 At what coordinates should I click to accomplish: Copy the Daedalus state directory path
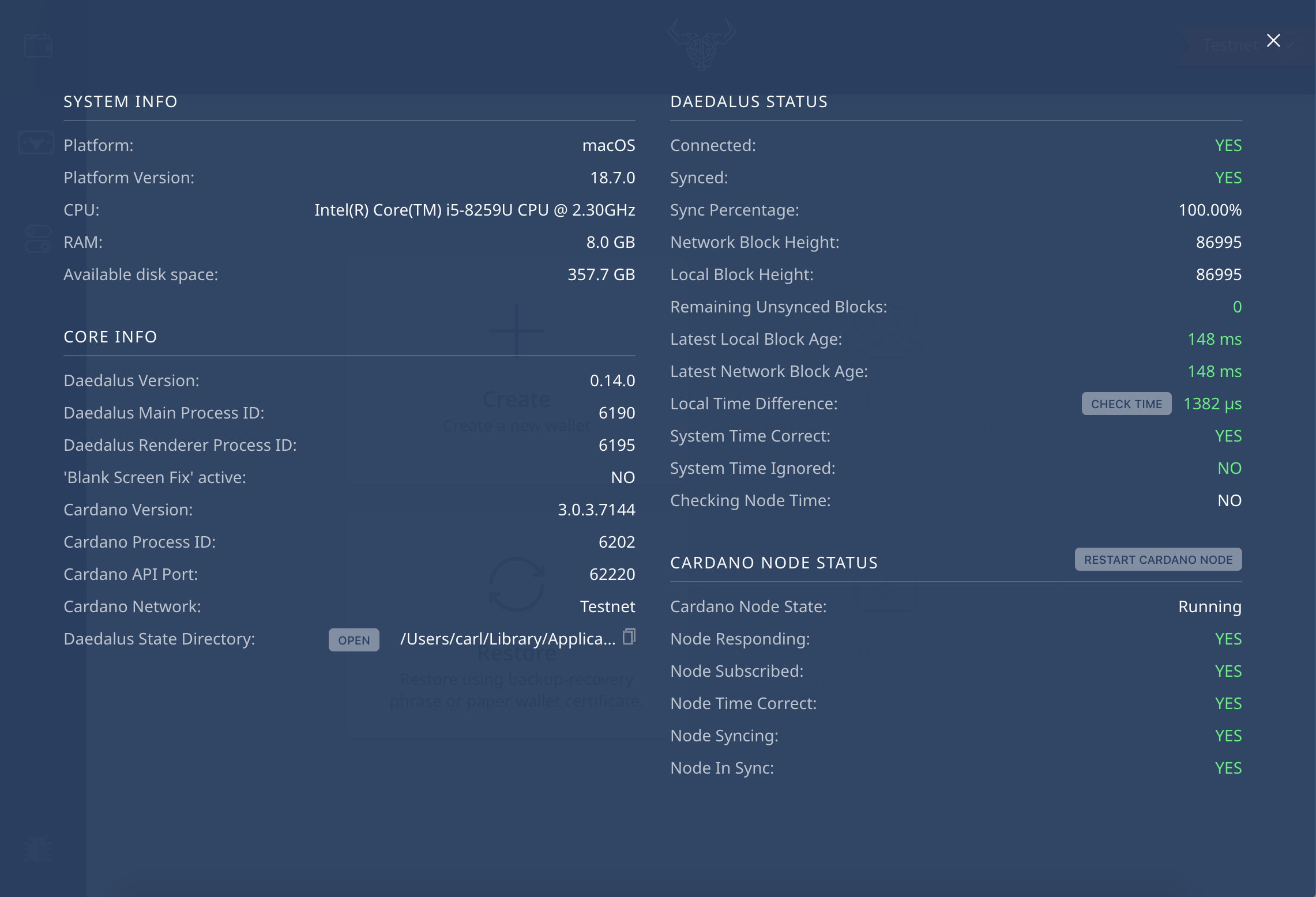pos(629,637)
